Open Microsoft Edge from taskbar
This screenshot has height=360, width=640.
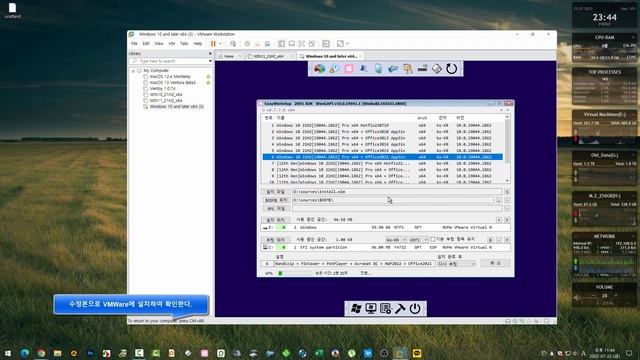(24, 353)
